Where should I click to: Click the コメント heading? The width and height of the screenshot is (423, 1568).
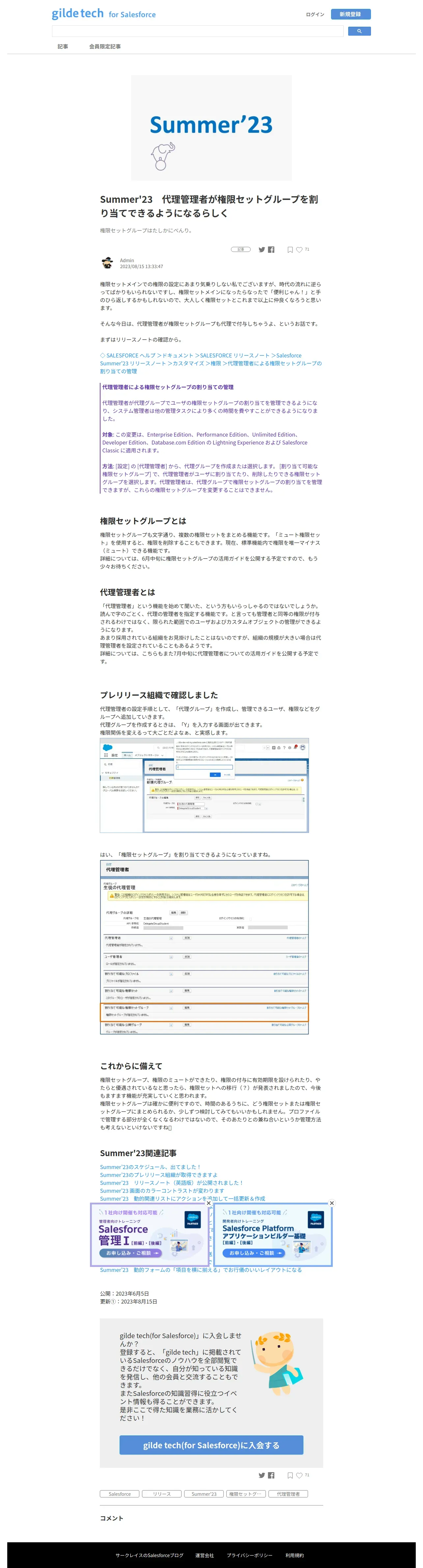point(112,1518)
